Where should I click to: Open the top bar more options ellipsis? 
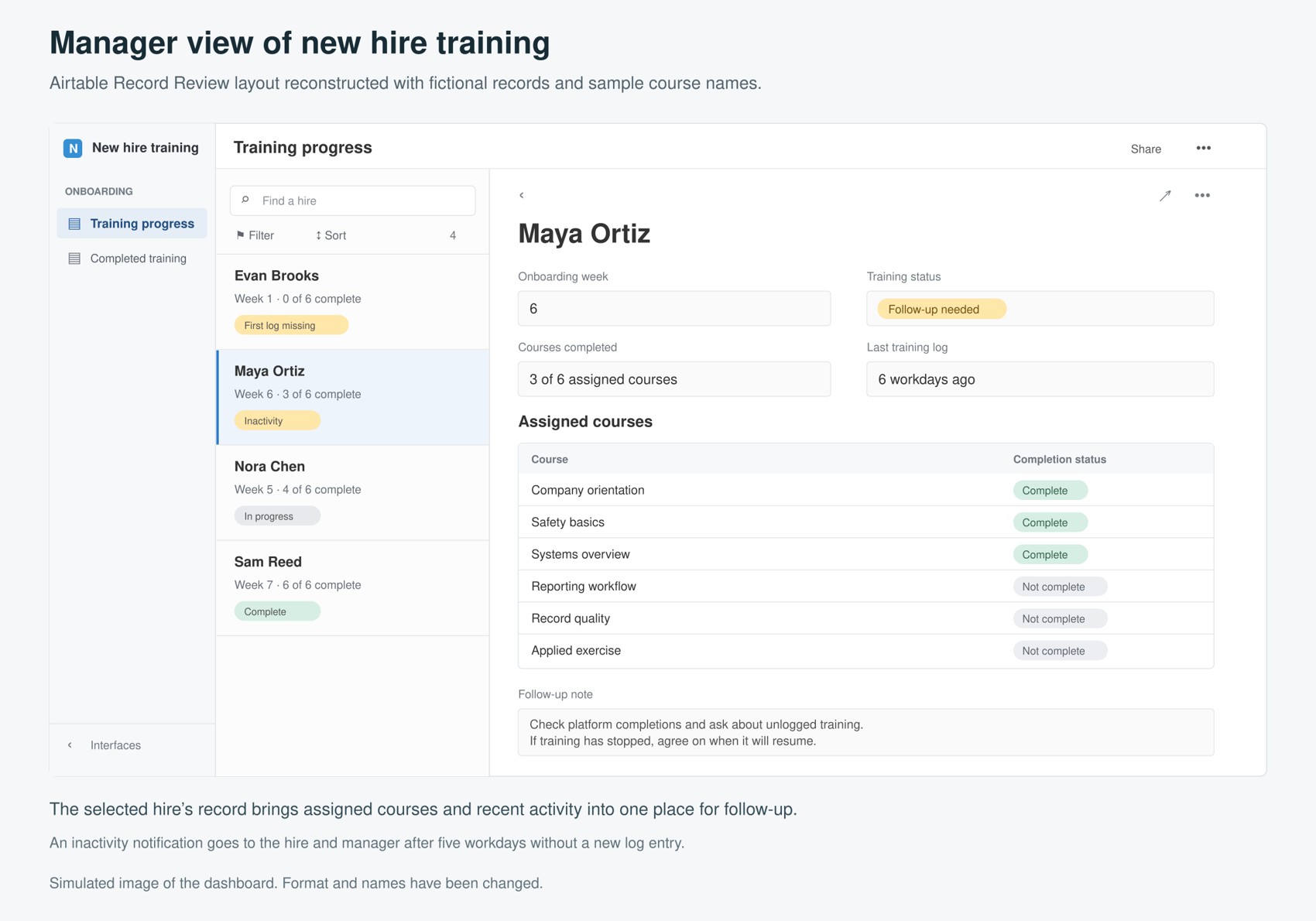coord(1203,148)
